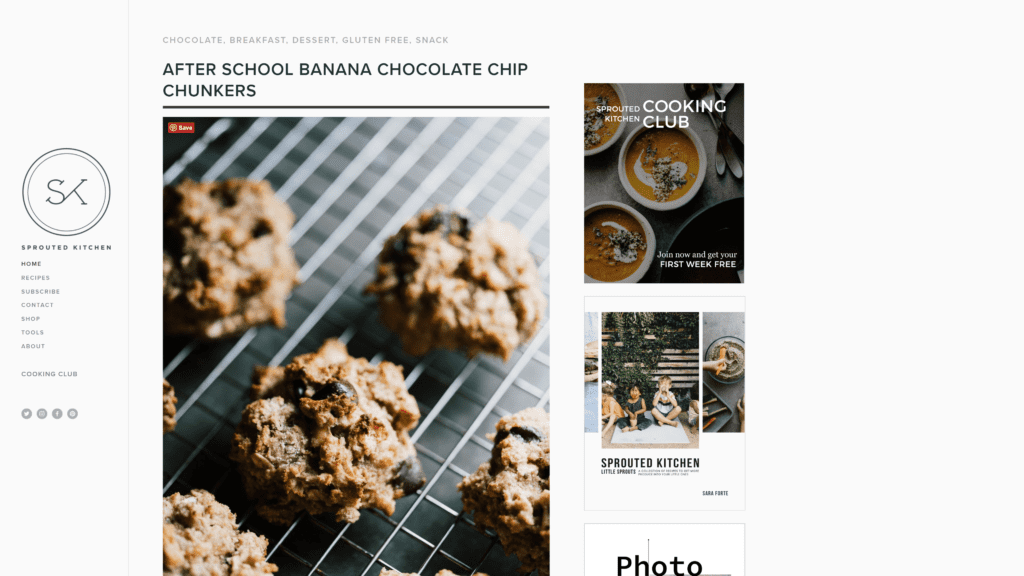Open the Pinterest social icon
Viewport: 1024px width, 576px height.
click(72, 413)
